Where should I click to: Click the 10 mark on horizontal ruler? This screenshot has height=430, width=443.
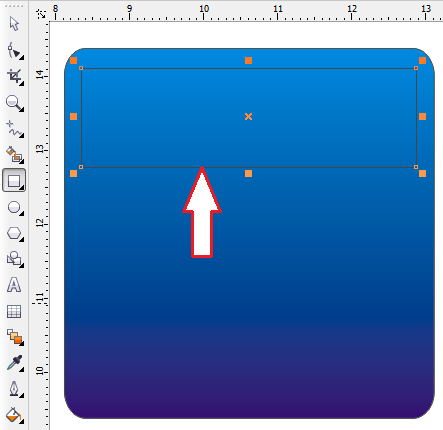(x=204, y=9)
